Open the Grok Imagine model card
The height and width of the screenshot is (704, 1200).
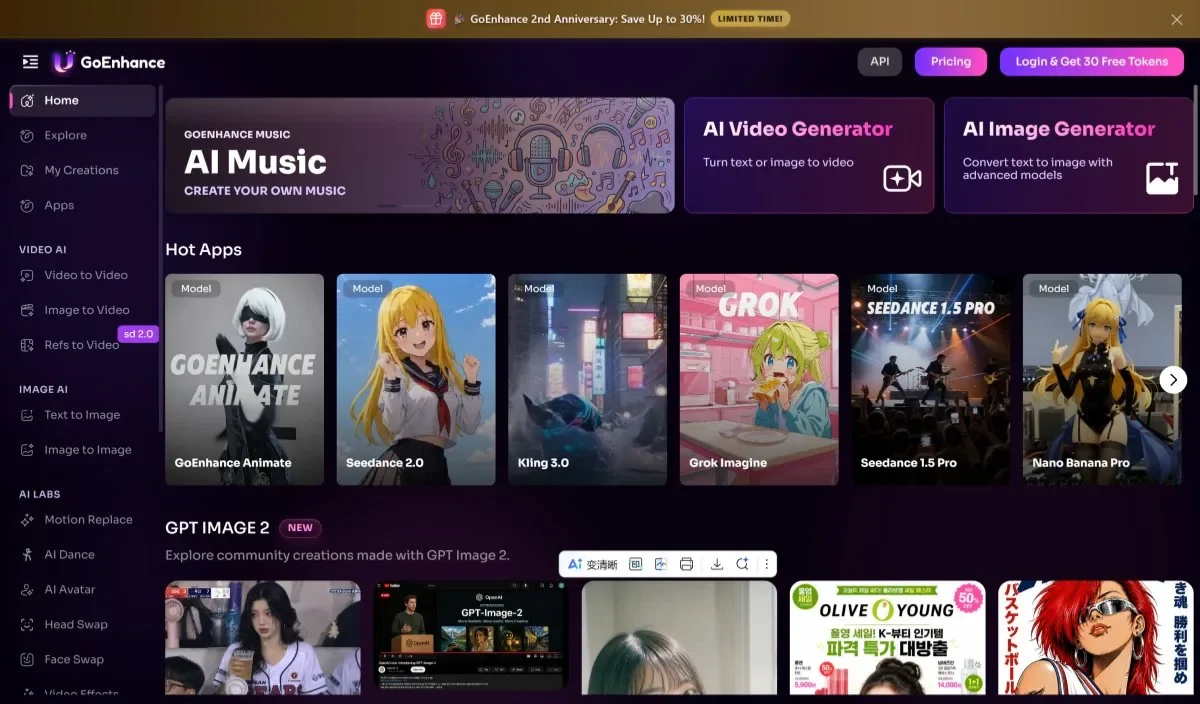click(x=759, y=380)
